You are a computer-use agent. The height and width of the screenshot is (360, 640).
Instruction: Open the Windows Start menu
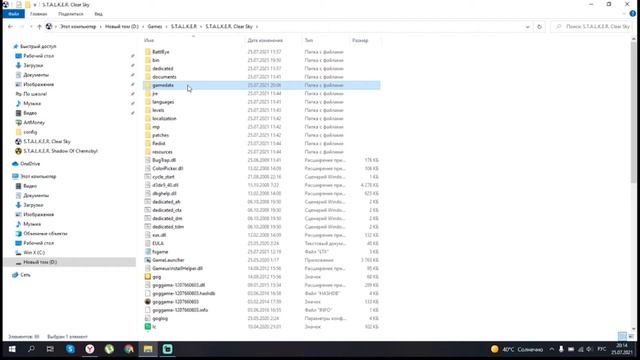pos(12,349)
